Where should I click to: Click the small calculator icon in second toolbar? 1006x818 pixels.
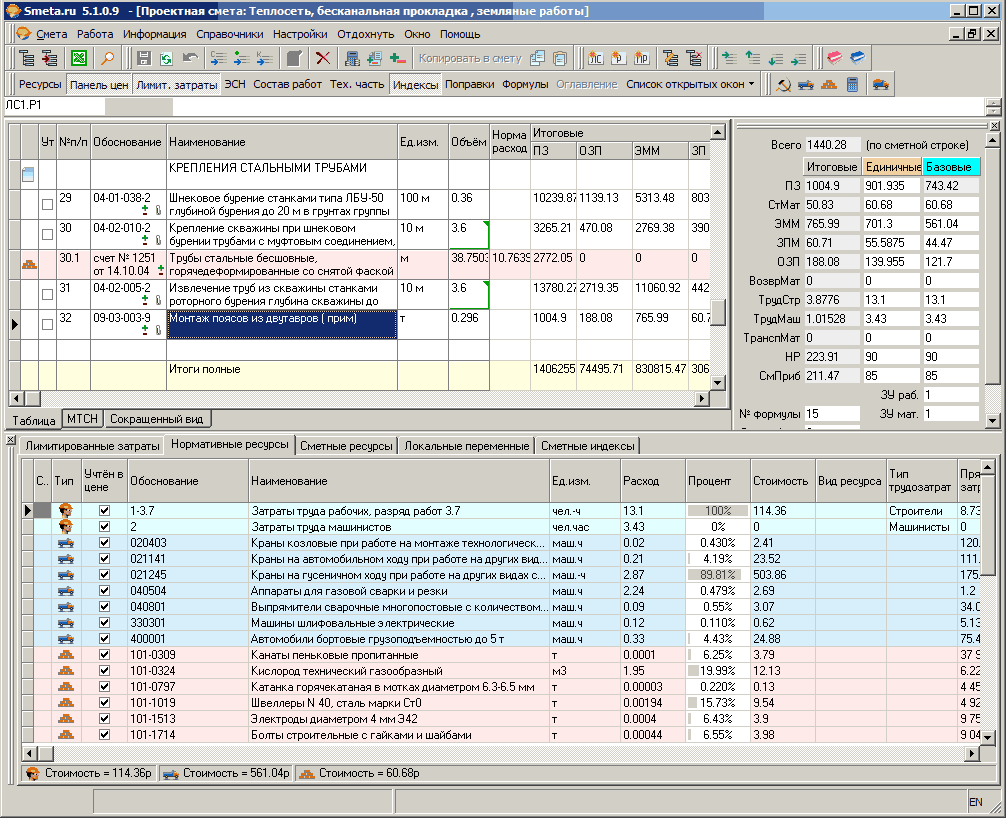click(853, 85)
